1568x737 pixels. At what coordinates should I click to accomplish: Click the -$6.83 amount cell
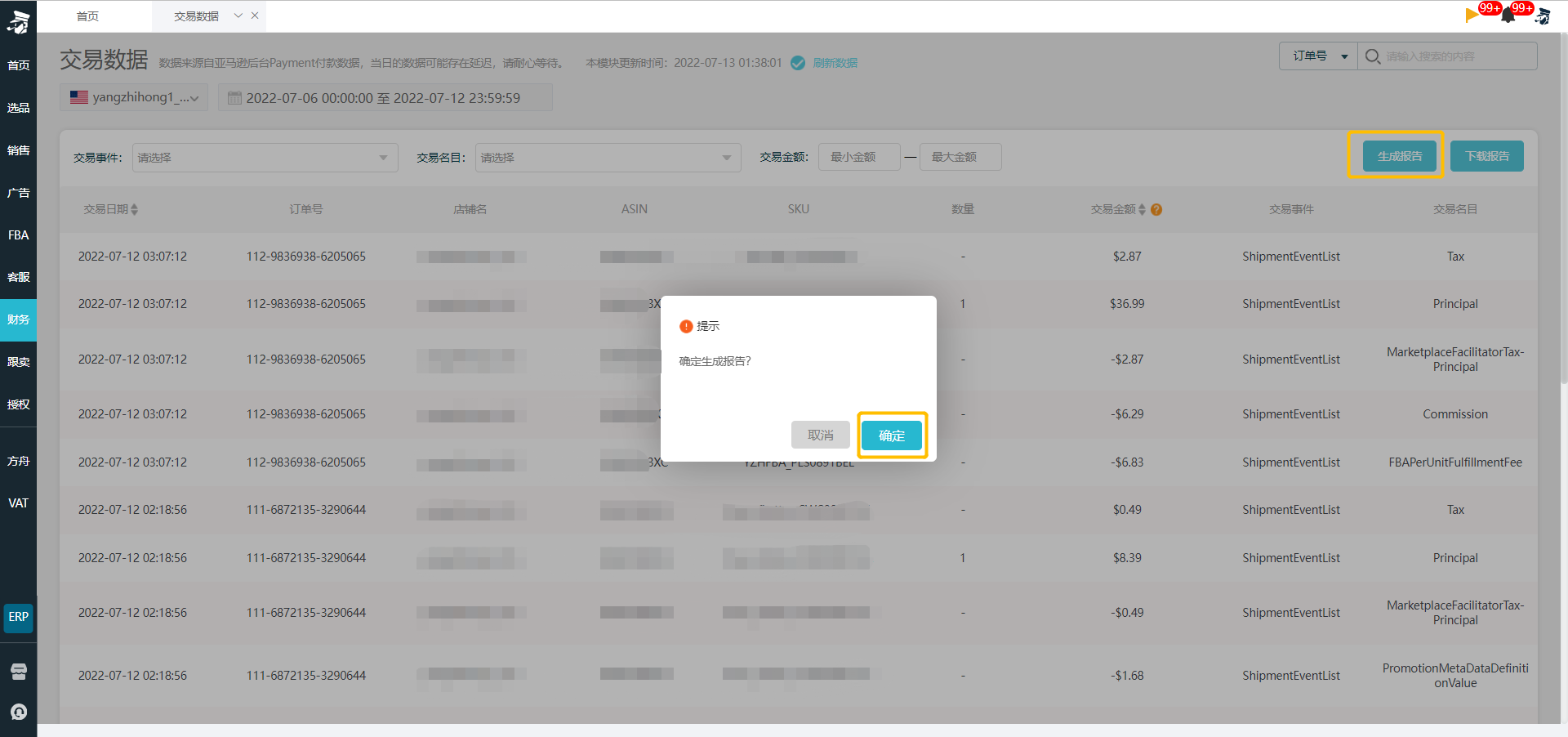pos(1127,462)
